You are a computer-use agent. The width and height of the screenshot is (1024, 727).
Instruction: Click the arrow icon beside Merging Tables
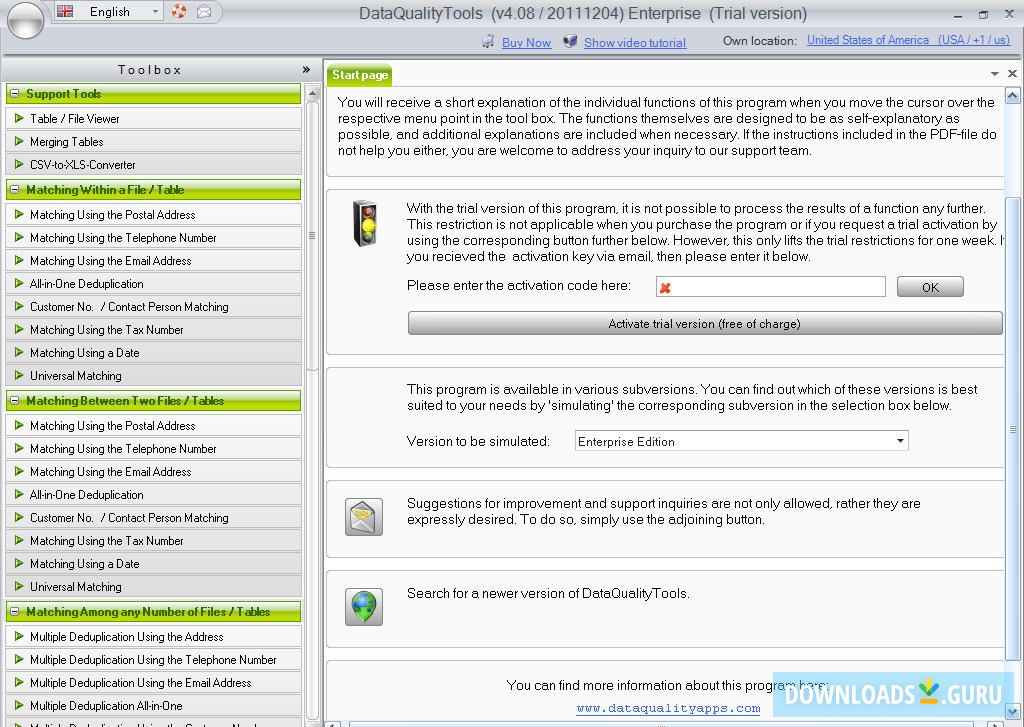click(x=19, y=141)
